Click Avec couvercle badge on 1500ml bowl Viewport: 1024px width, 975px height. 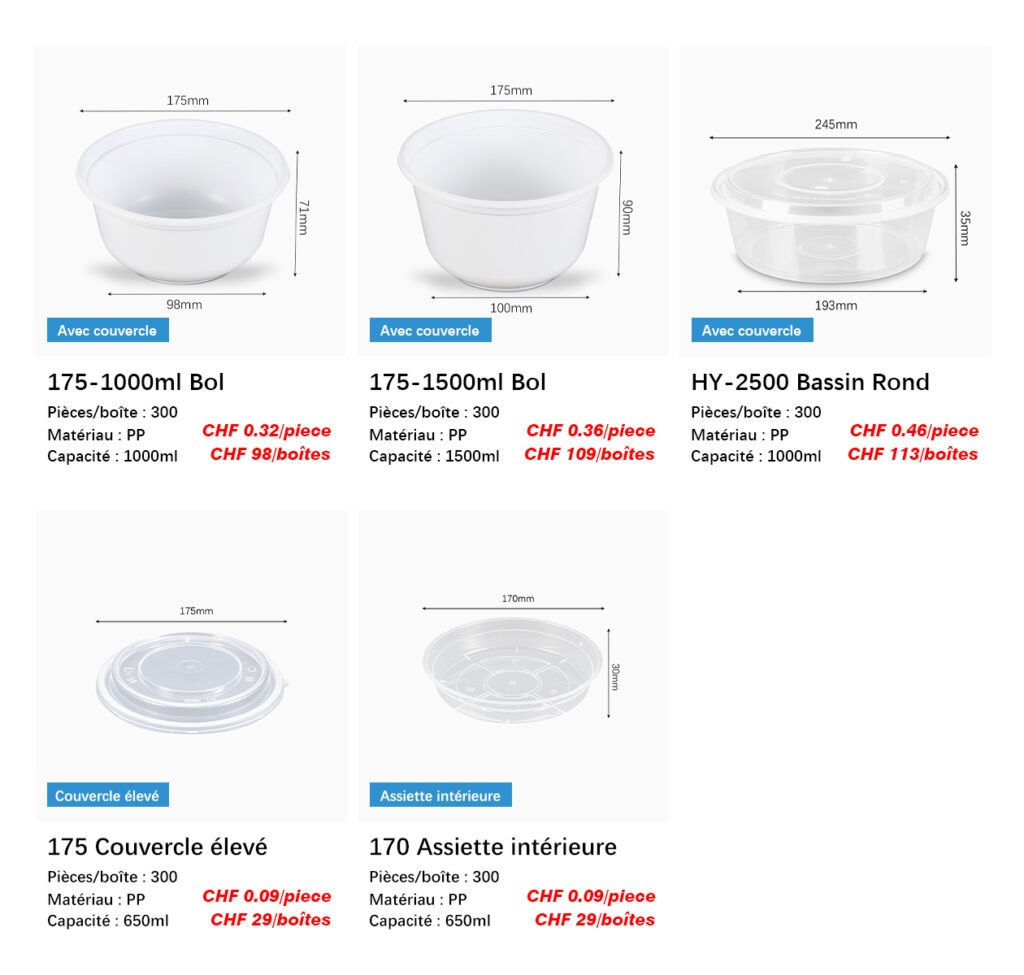click(430, 330)
